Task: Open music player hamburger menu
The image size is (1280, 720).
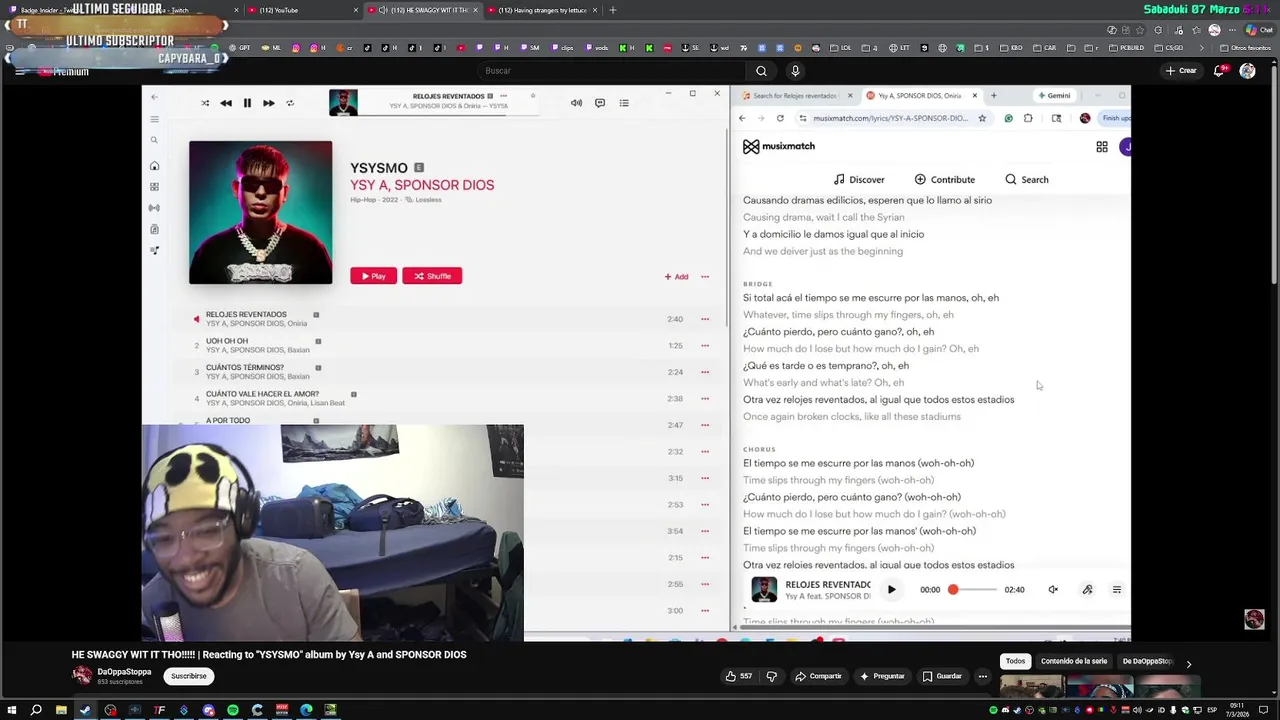Action: pyautogui.click(x=154, y=119)
